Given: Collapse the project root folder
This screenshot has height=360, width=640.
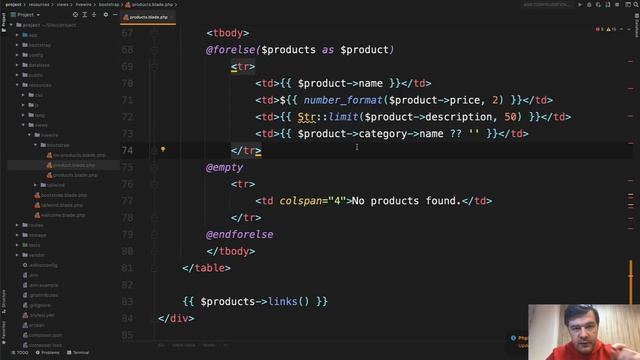Looking at the screenshot, I should pos(11,25).
